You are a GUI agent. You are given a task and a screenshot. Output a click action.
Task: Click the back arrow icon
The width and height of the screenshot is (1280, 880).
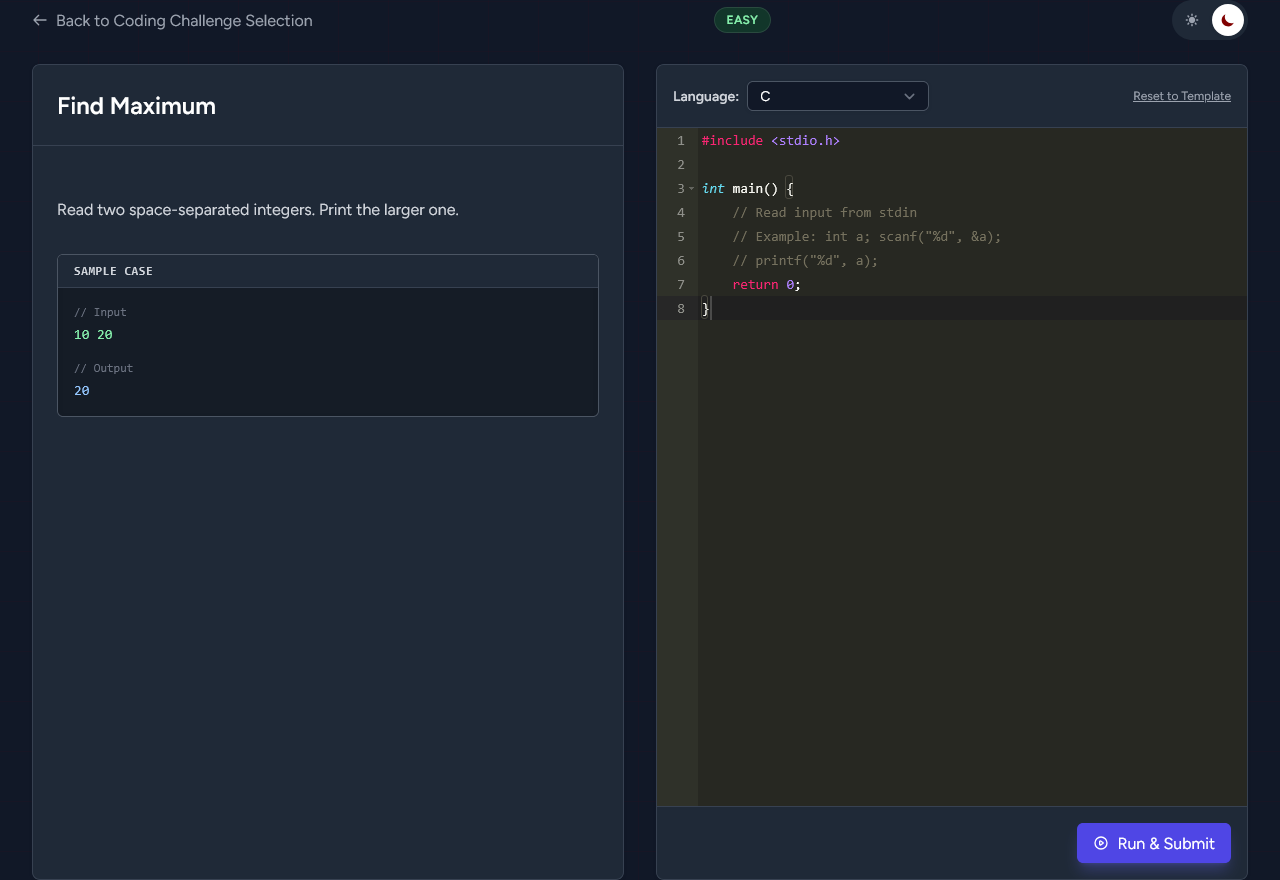click(40, 20)
